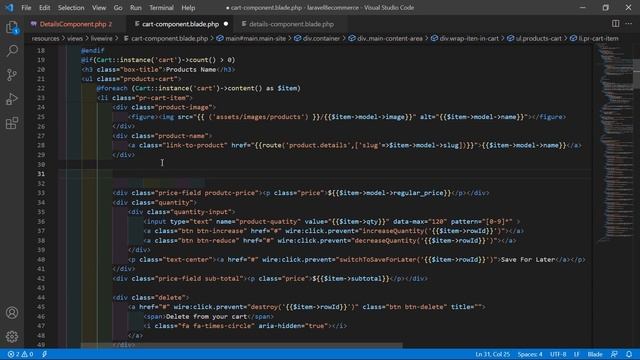640x360 pixels.
Task: Click 'Delete from your cart' span text
Action: click(206, 317)
